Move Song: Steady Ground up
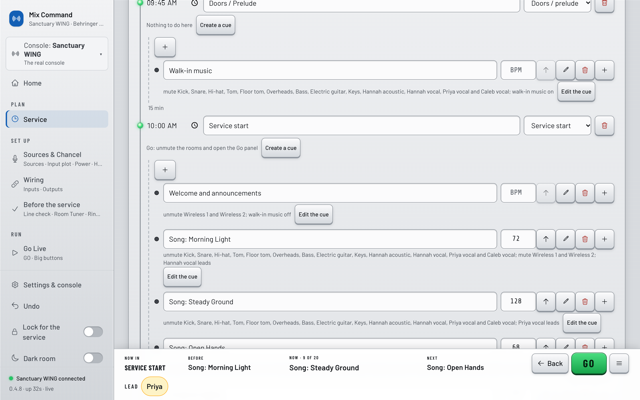Viewport: 640px width, 400px height. (x=546, y=302)
